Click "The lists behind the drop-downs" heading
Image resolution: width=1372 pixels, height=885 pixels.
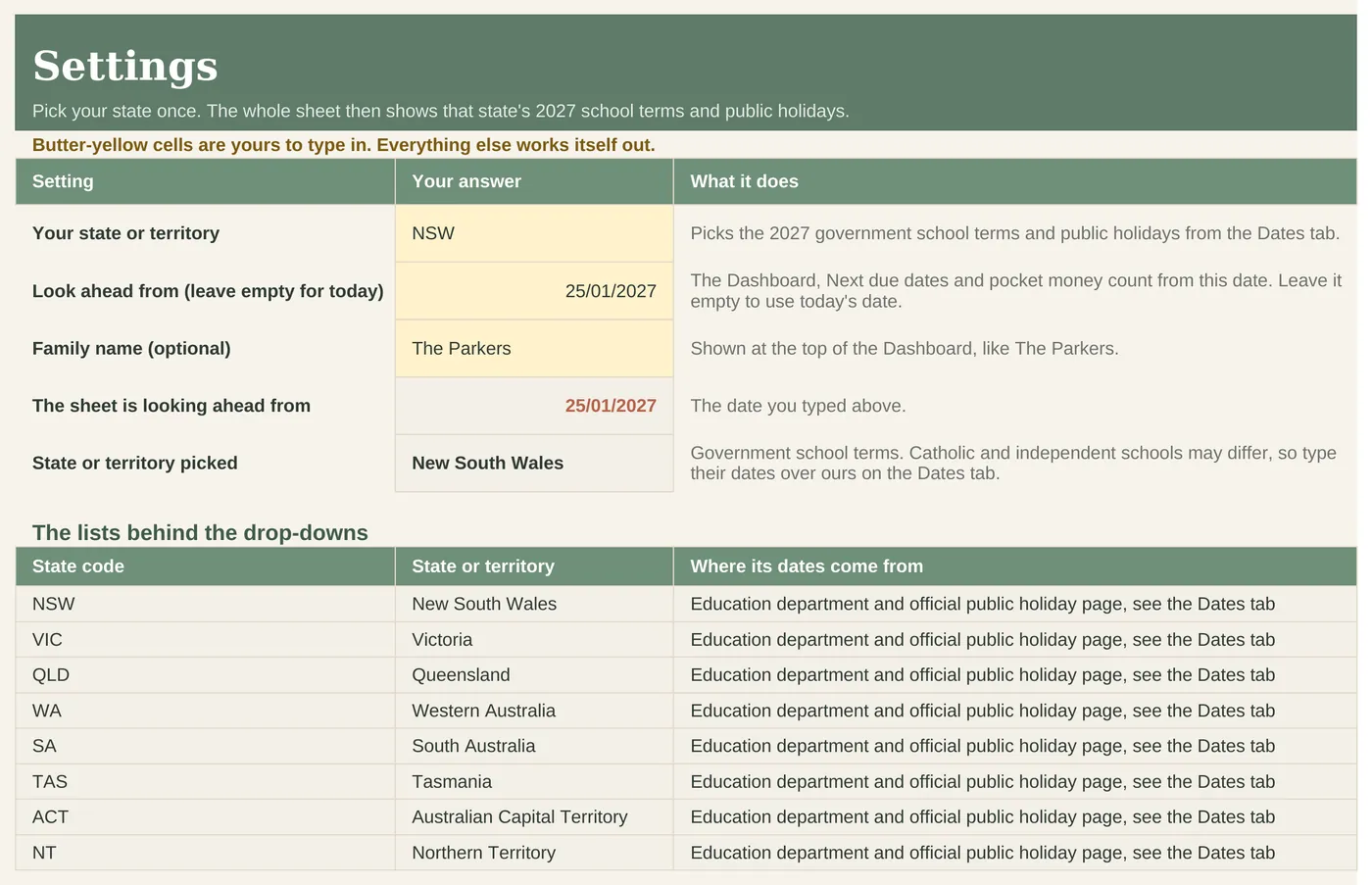click(200, 532)
